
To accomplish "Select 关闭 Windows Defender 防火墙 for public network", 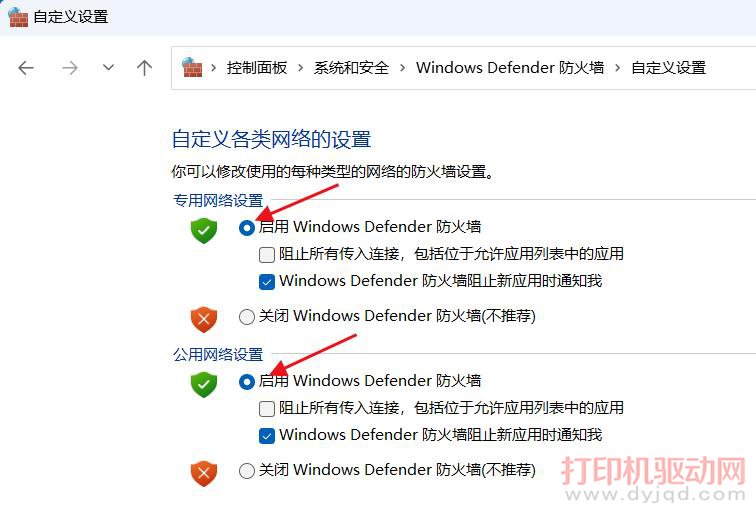I will pos(247,471).
